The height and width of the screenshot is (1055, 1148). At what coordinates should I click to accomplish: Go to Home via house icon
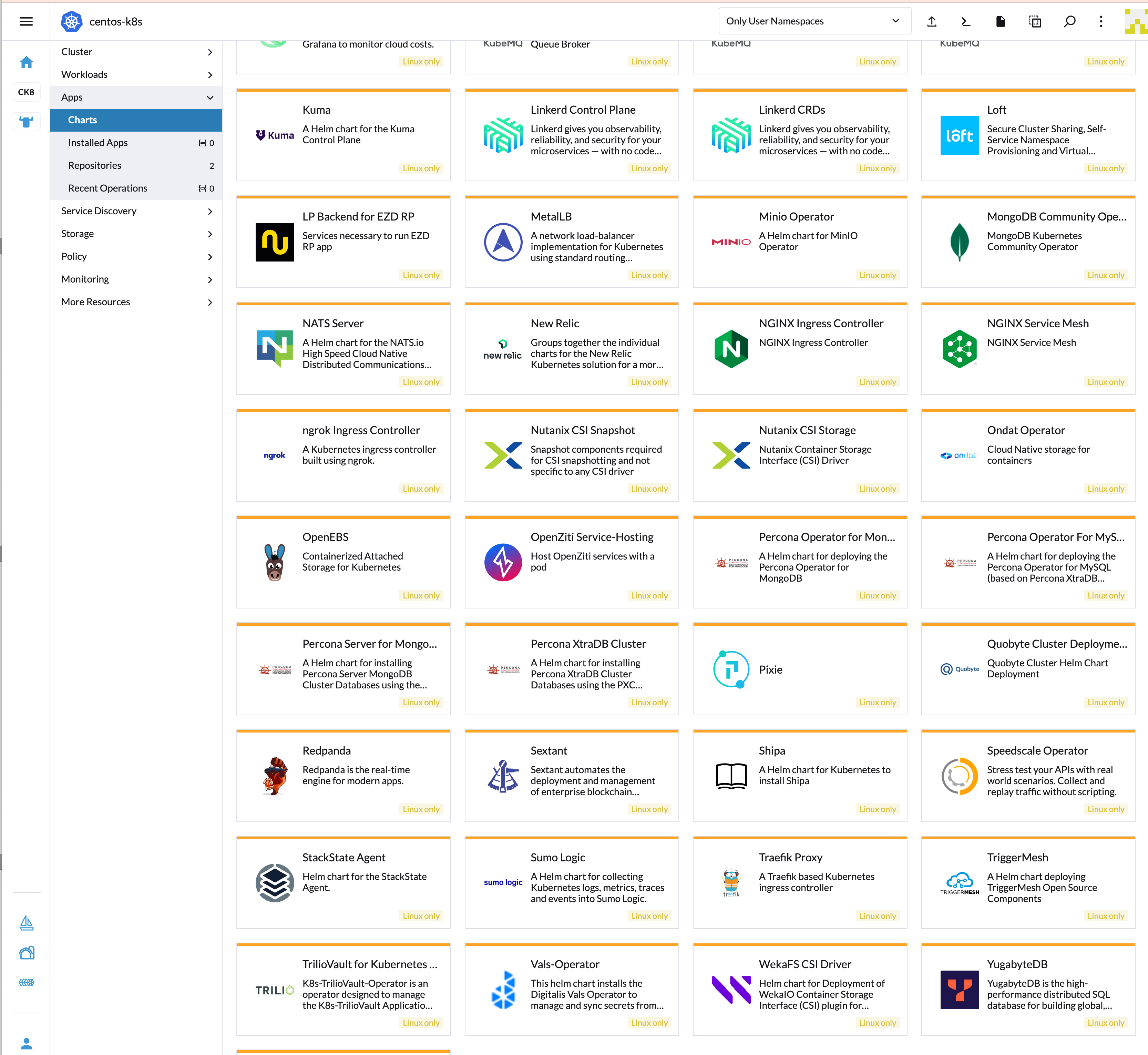point(26,62)
